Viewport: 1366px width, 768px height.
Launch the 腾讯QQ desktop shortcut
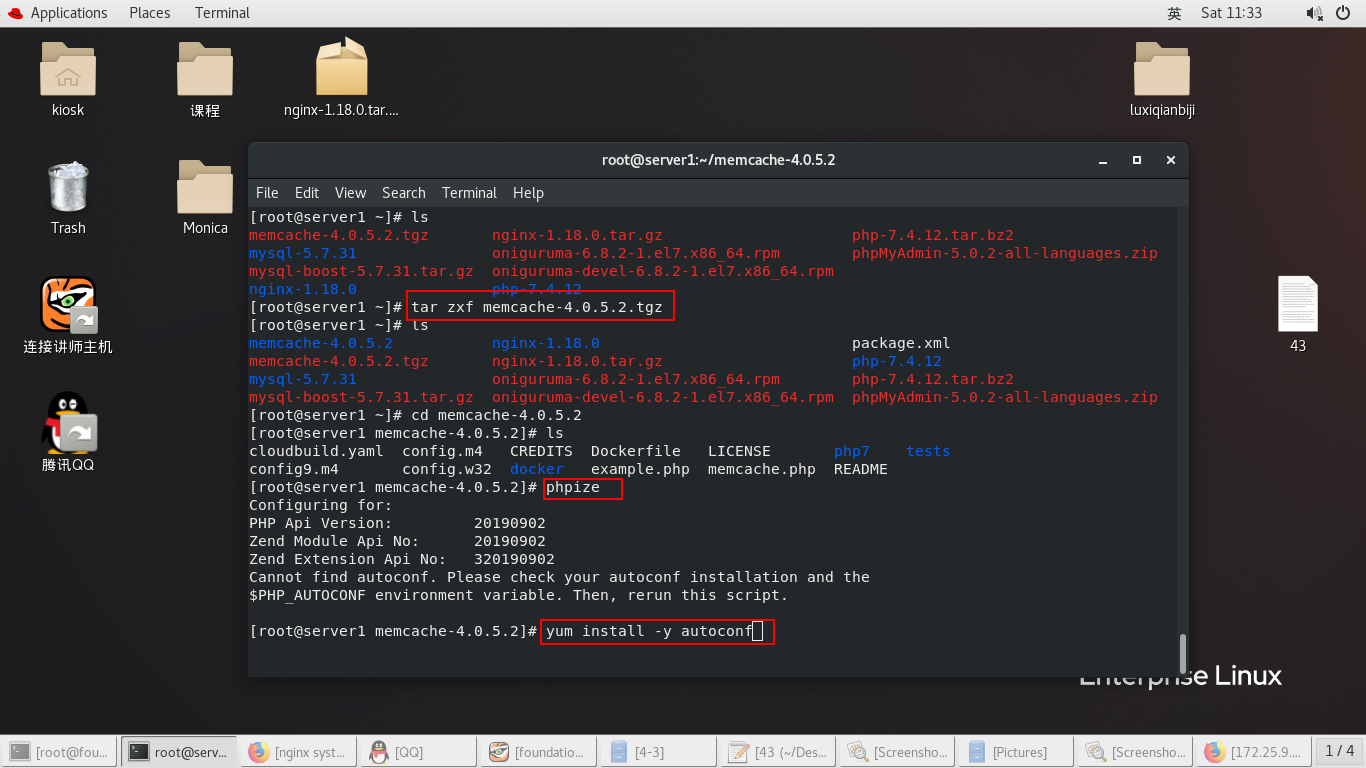(68, 422)
